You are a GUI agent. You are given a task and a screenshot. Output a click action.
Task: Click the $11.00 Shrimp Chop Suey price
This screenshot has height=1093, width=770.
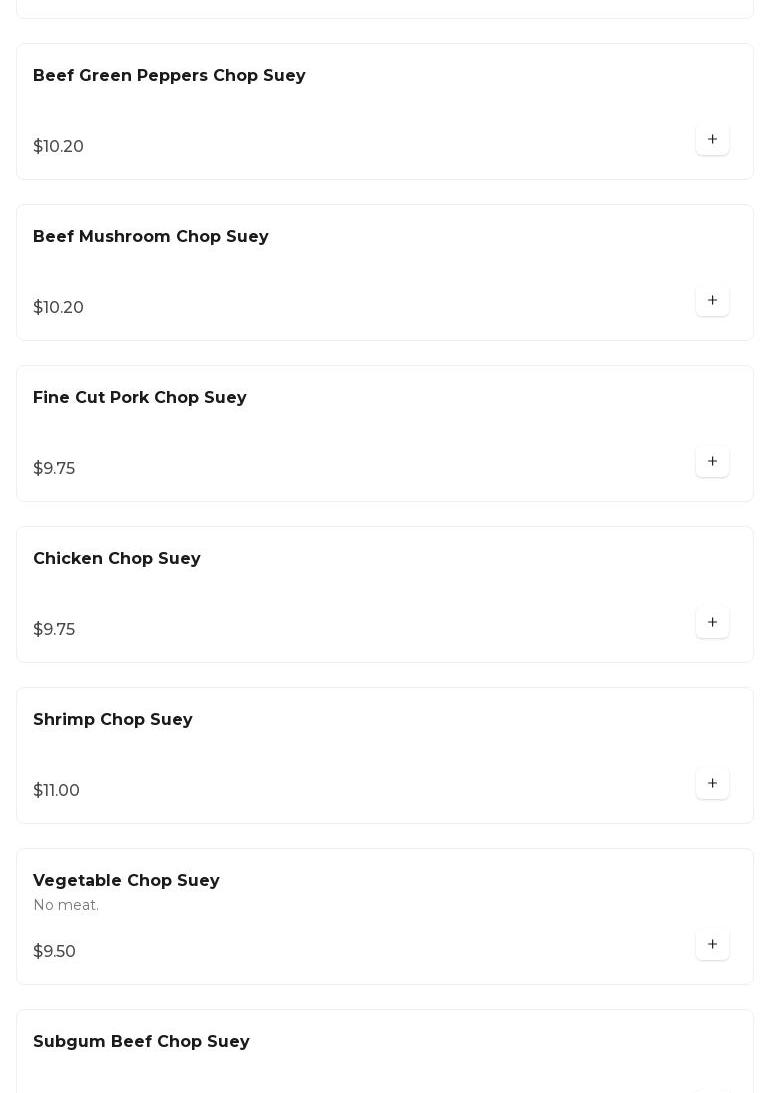(x=56, y=791)
